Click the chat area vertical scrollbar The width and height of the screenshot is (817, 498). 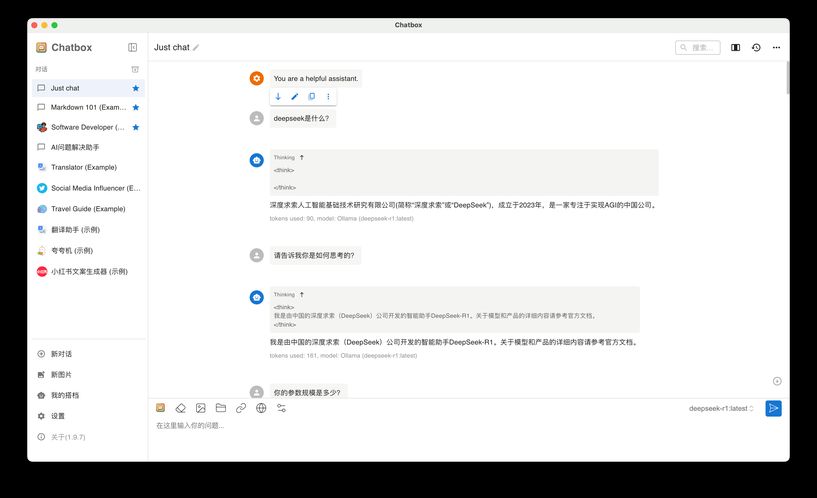[787, 78]
